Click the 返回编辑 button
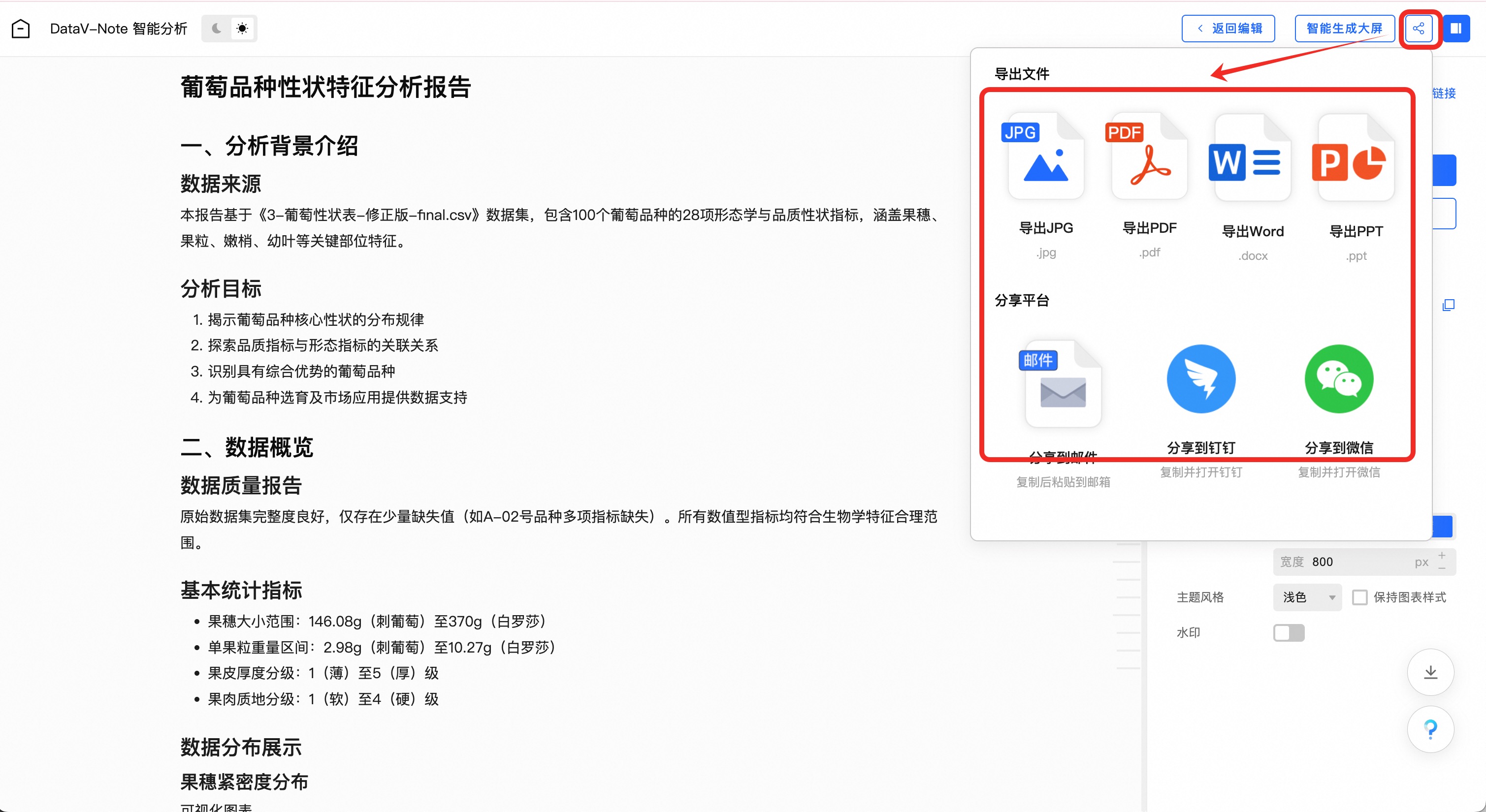The image size is (1486, 812). point(1228,28)
